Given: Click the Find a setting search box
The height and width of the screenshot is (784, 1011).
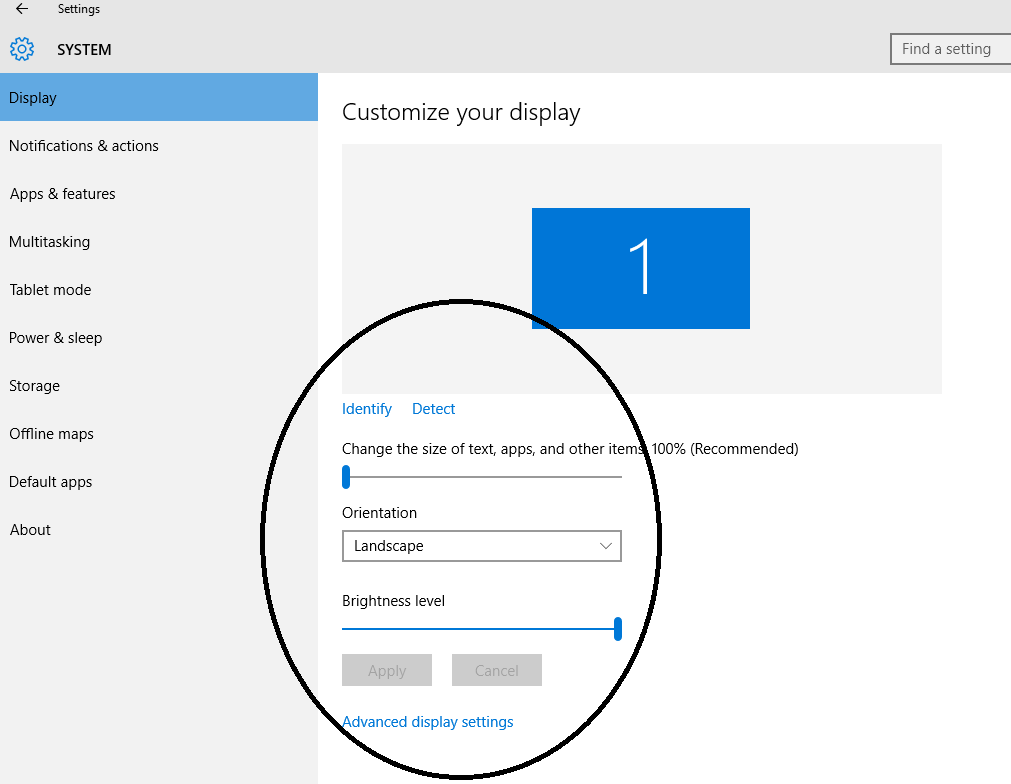Looking at the screenshot, I should [950, 49].
